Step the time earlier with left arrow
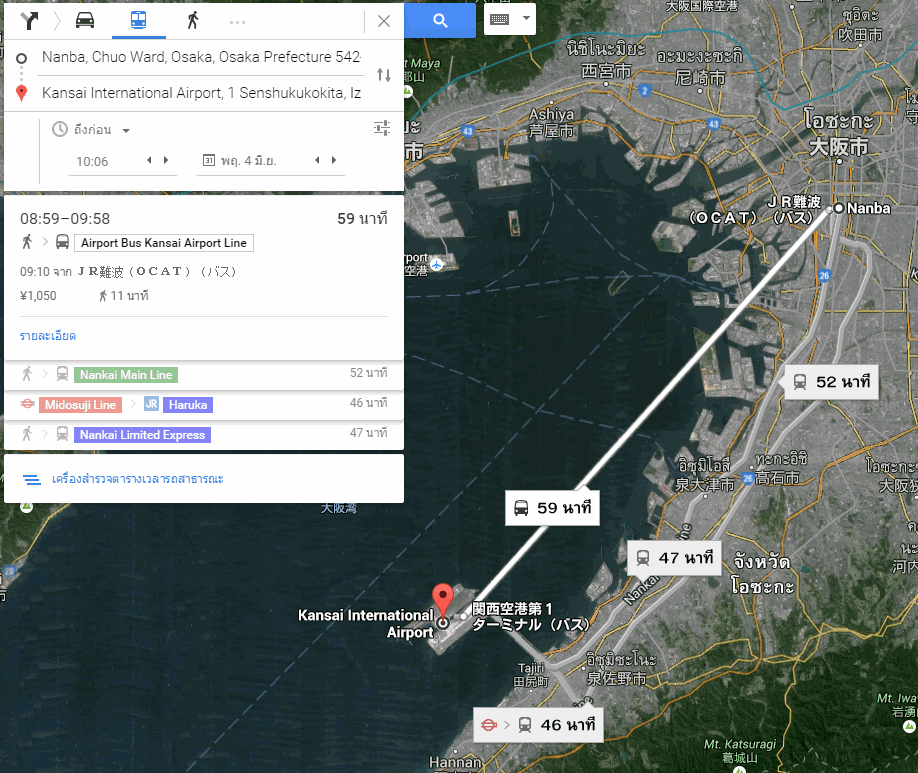The width and height of the screenshot is (918, 773). point(149,160)
